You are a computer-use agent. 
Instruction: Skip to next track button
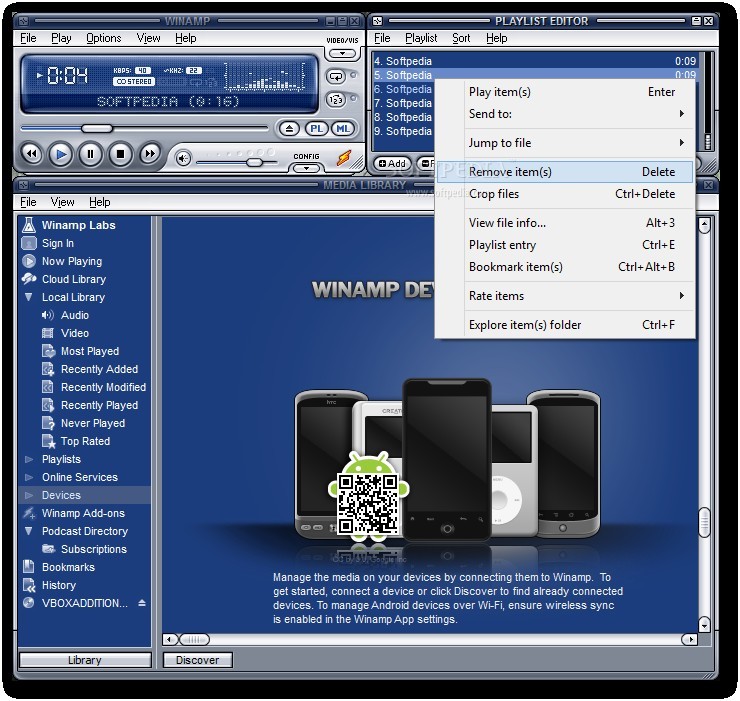150,153
